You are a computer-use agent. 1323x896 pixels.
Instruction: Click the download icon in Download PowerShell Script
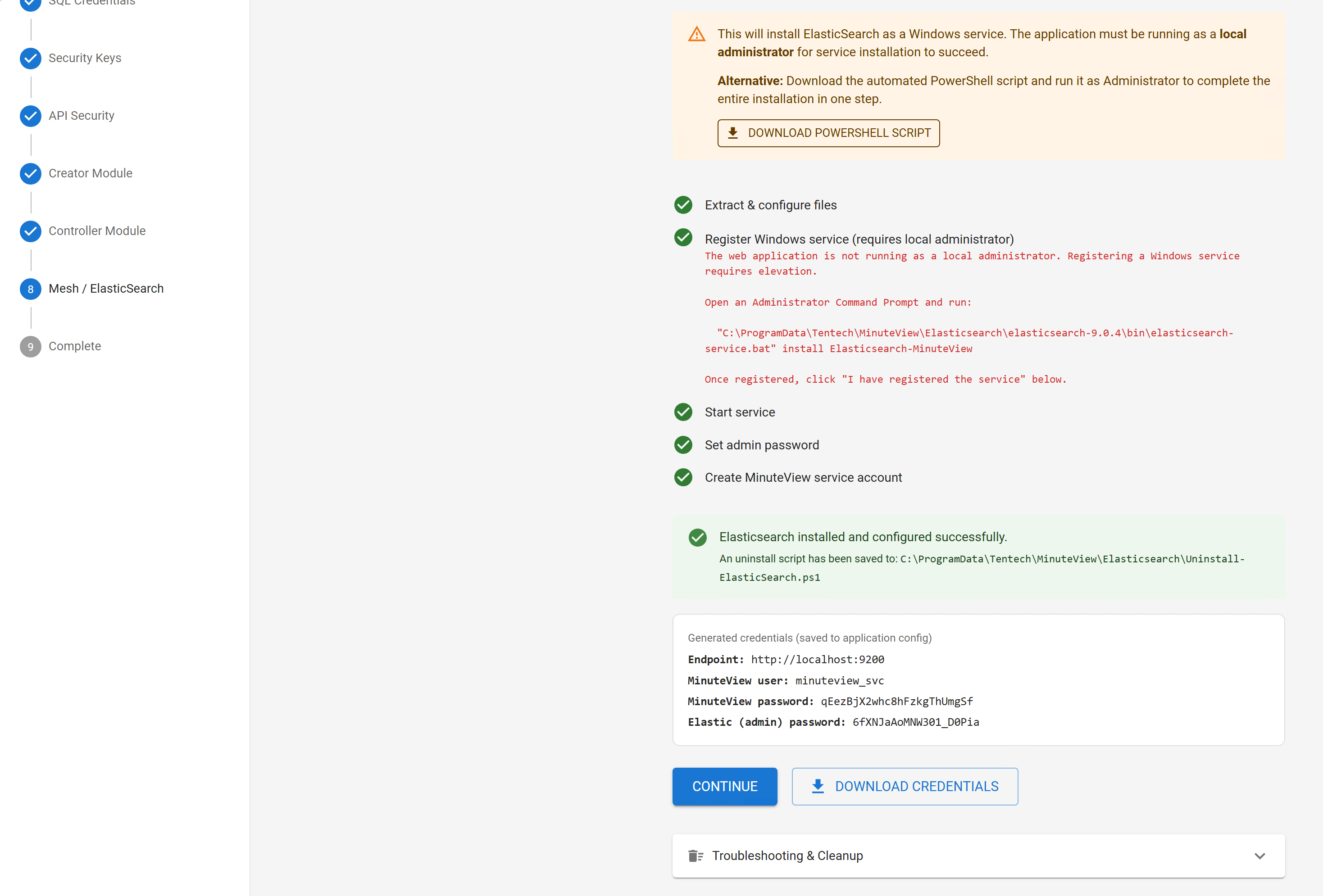click(733, 132)
